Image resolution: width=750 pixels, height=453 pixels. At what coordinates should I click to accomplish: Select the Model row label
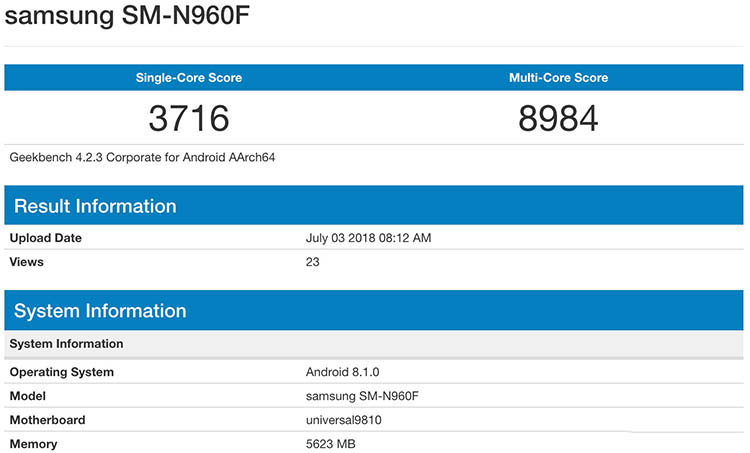click(x=29, y=396)
